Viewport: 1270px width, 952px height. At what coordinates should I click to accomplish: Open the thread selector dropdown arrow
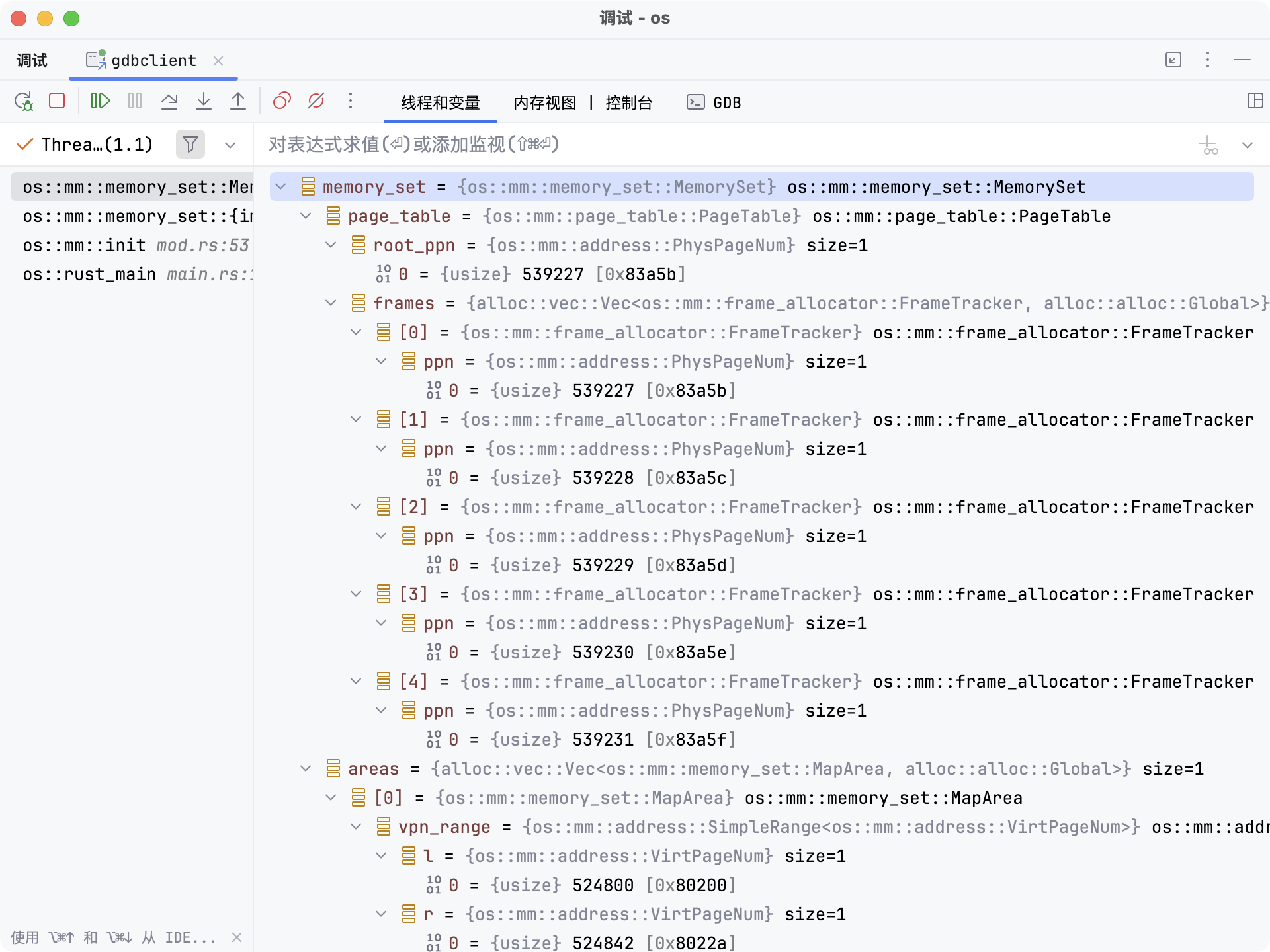click(x=230, y=145)
